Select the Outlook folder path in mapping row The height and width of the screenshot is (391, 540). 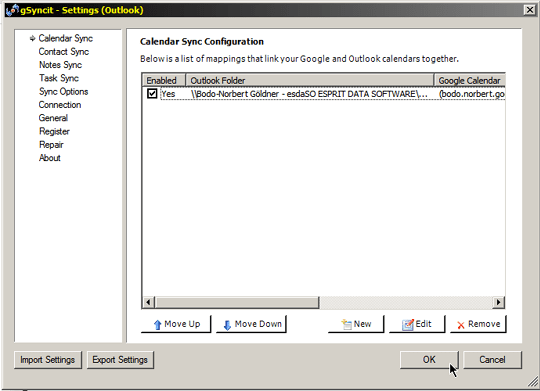(x=309, y=94)
